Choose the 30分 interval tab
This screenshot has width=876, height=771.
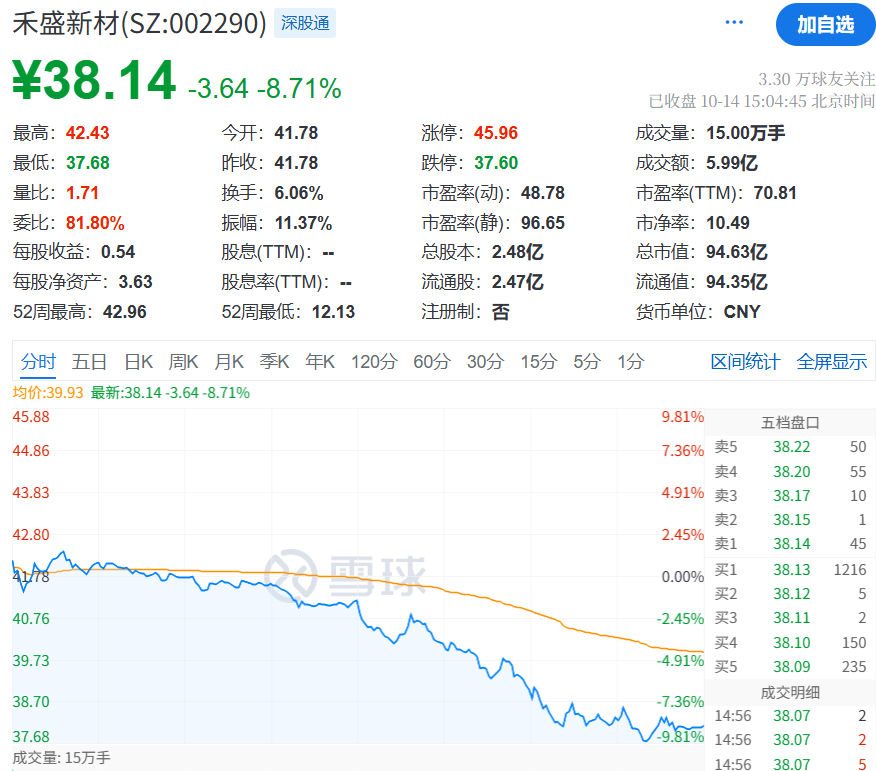pos(485,362)
